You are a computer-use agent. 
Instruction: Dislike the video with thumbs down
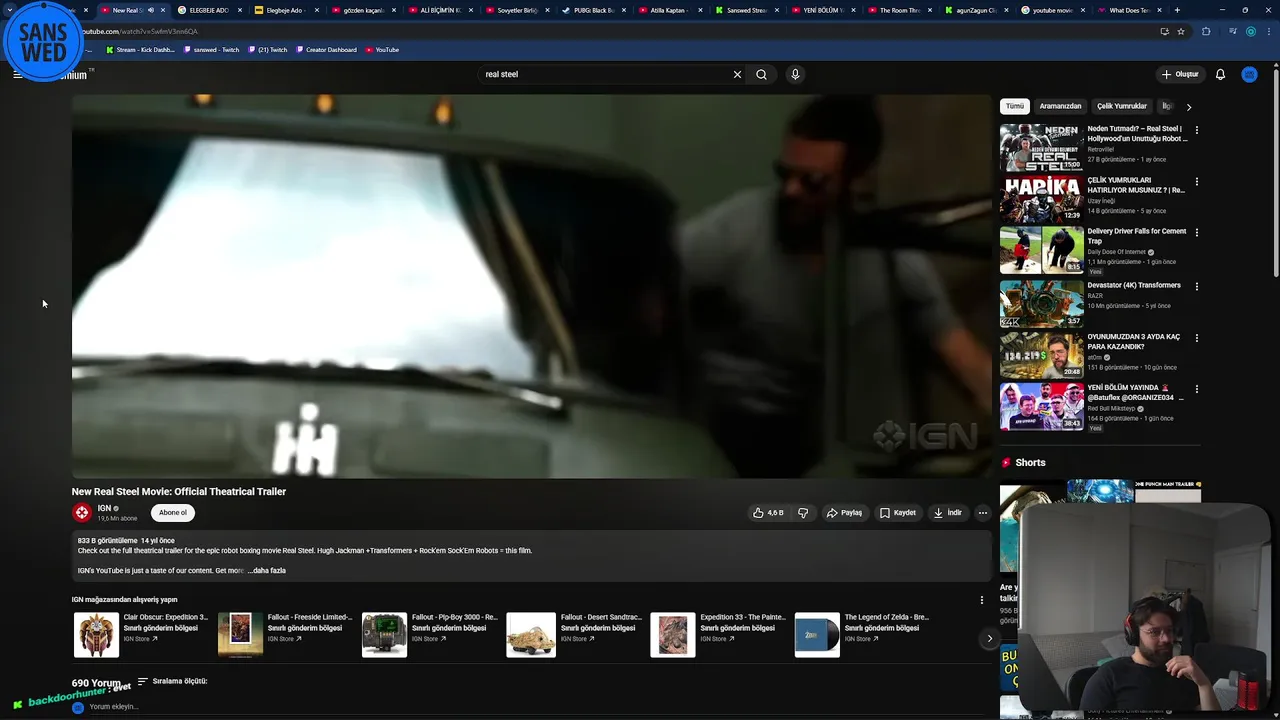pyautogui.click(x=802, y=513)
